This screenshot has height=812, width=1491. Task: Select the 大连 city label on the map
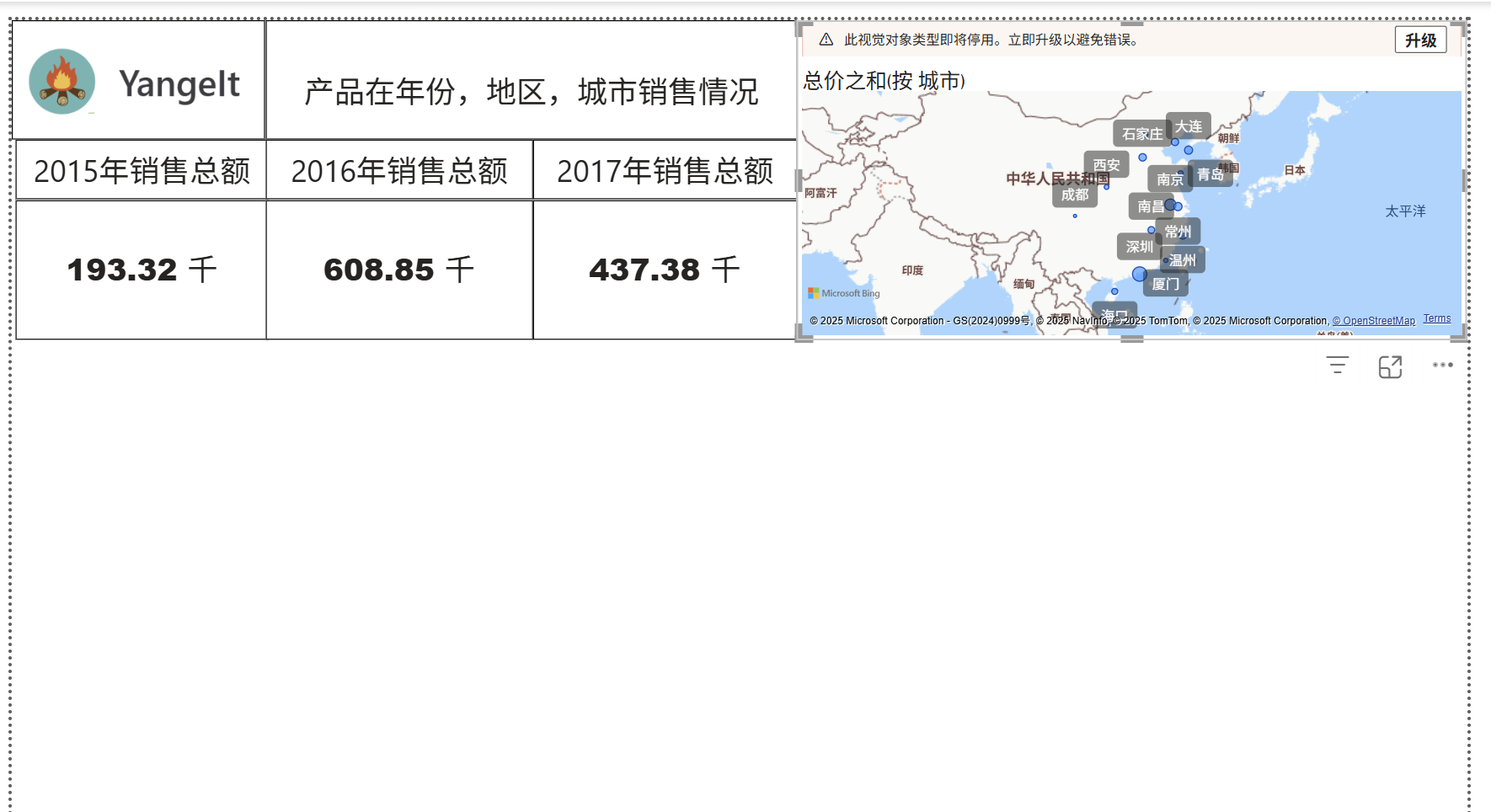pos(1189,126)
